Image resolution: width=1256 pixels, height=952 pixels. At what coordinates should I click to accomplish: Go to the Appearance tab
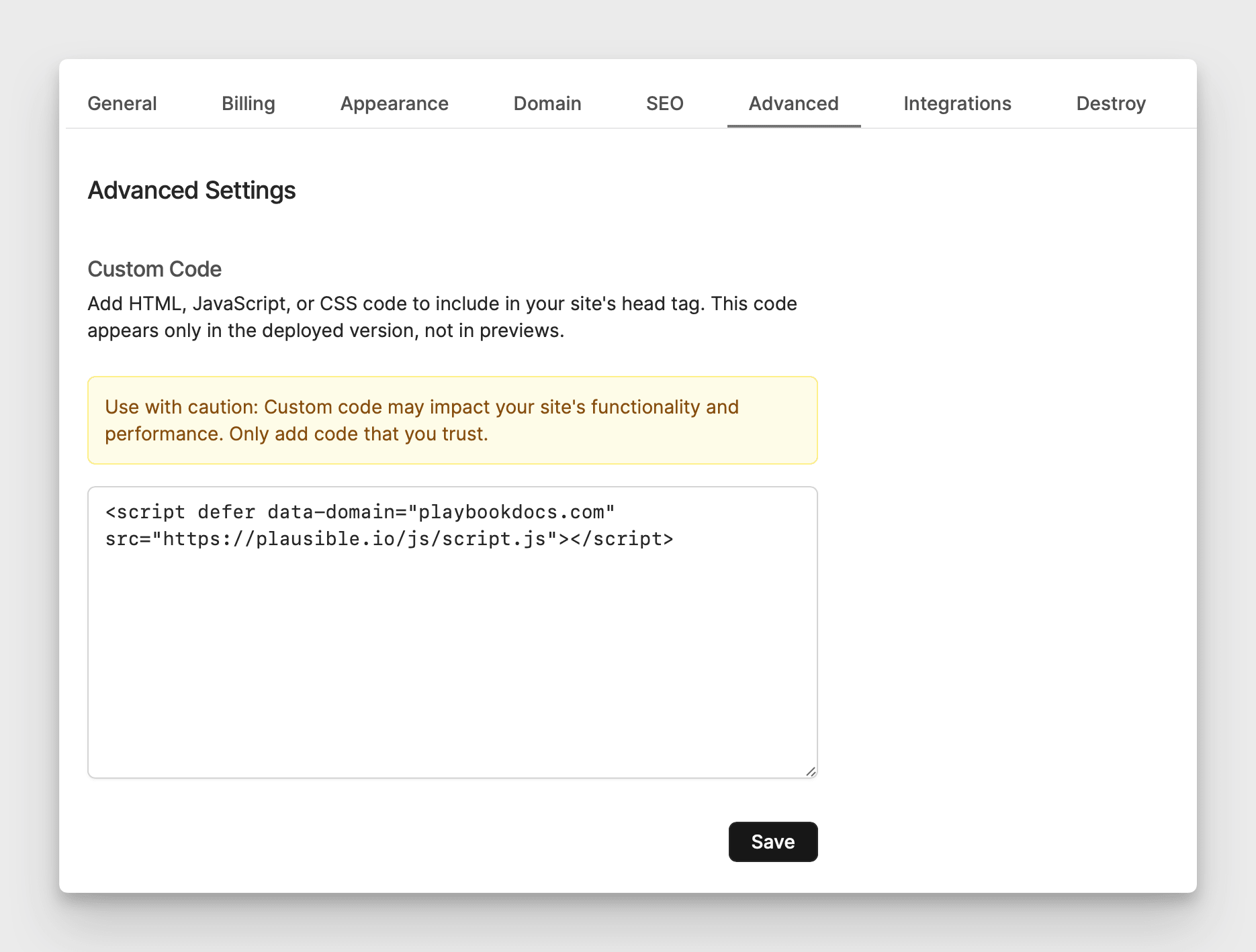click(394, 103)
